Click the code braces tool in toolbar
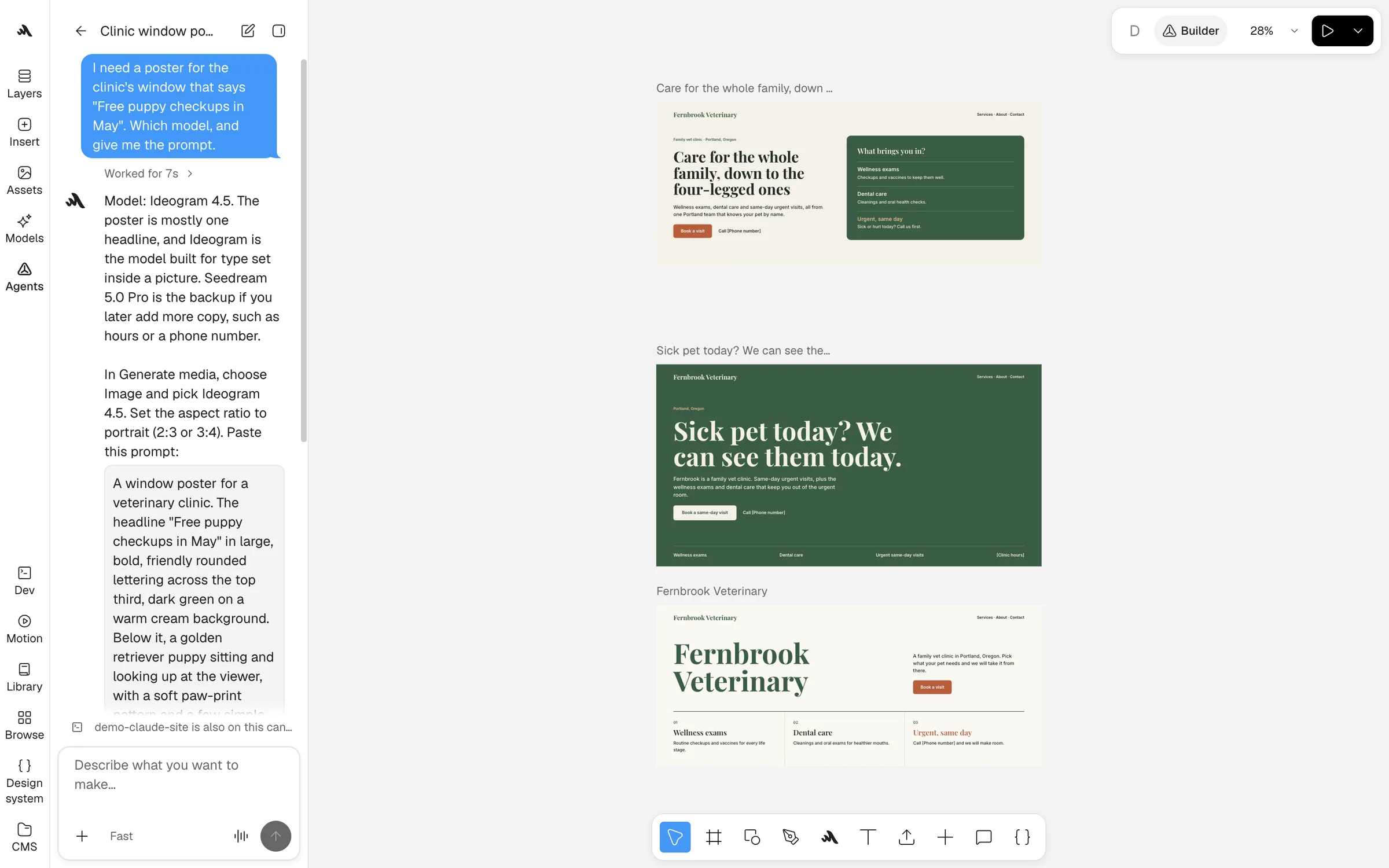The image size is (1389, 868). point(1022,837)
